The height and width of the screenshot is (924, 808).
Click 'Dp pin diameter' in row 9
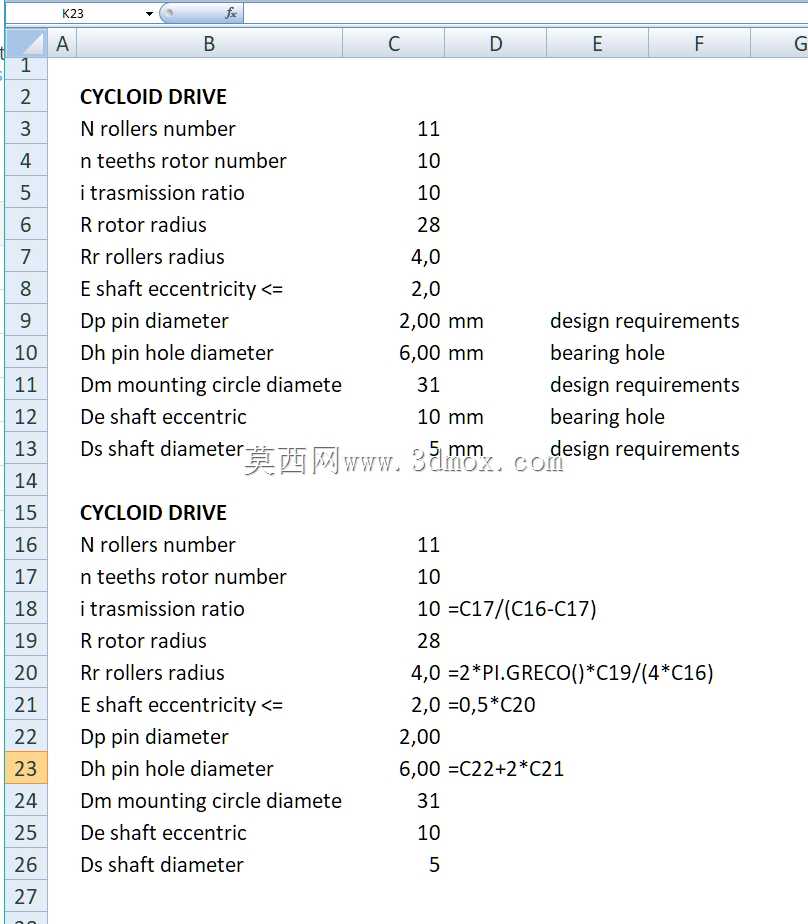pyautogui.click(x=154, y=321)
